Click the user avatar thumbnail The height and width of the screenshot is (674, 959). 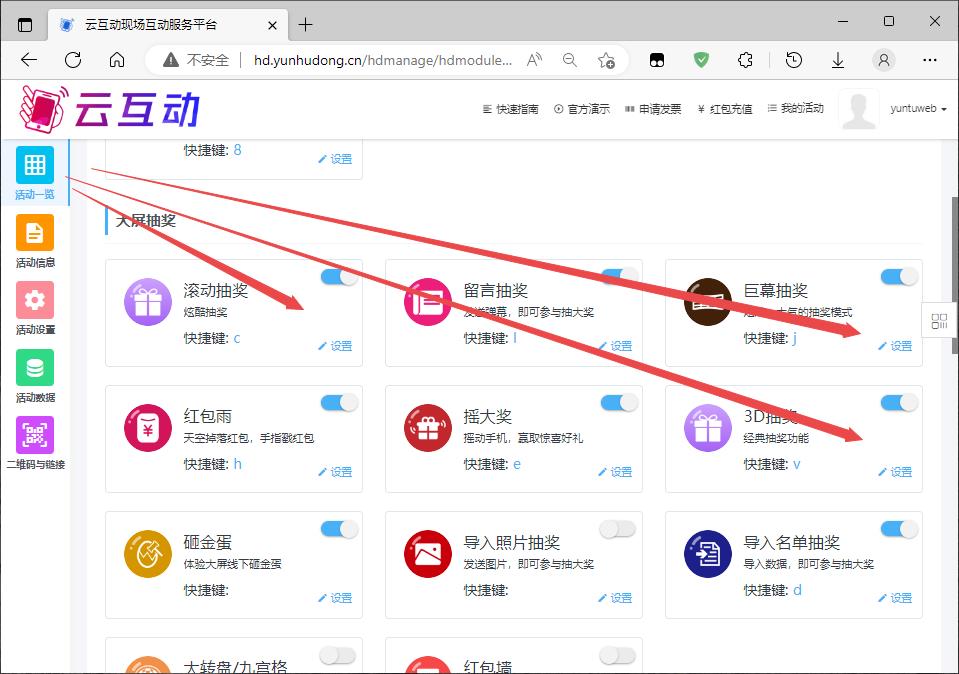859,109
